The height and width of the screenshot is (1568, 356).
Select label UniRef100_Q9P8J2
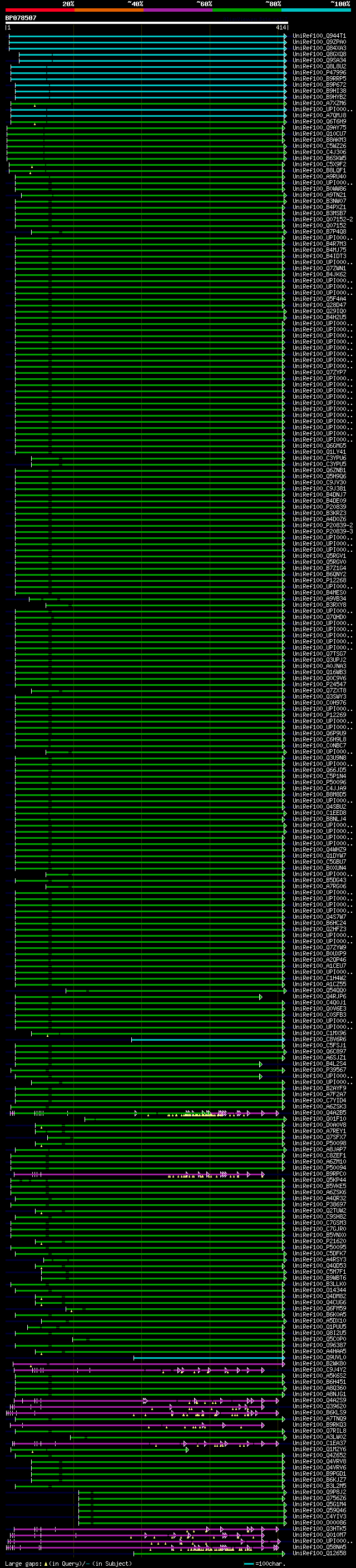319,1492
